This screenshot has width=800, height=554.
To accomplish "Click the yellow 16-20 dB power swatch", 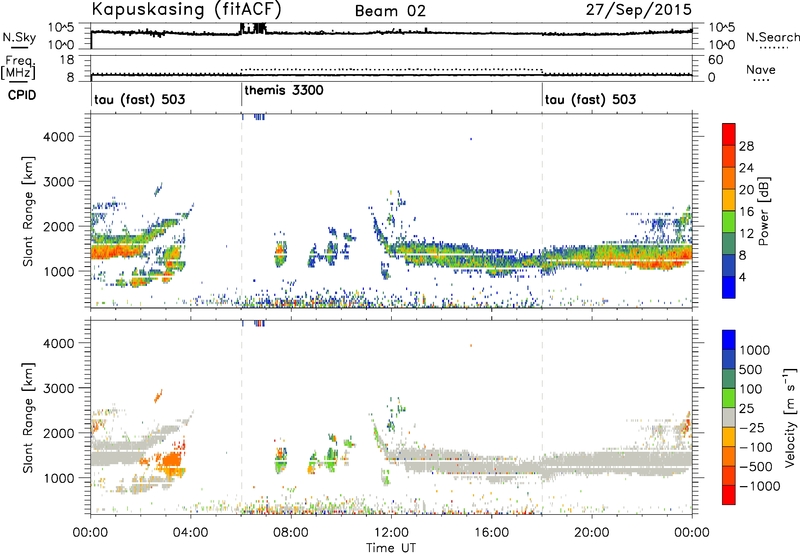I will 729,200.
